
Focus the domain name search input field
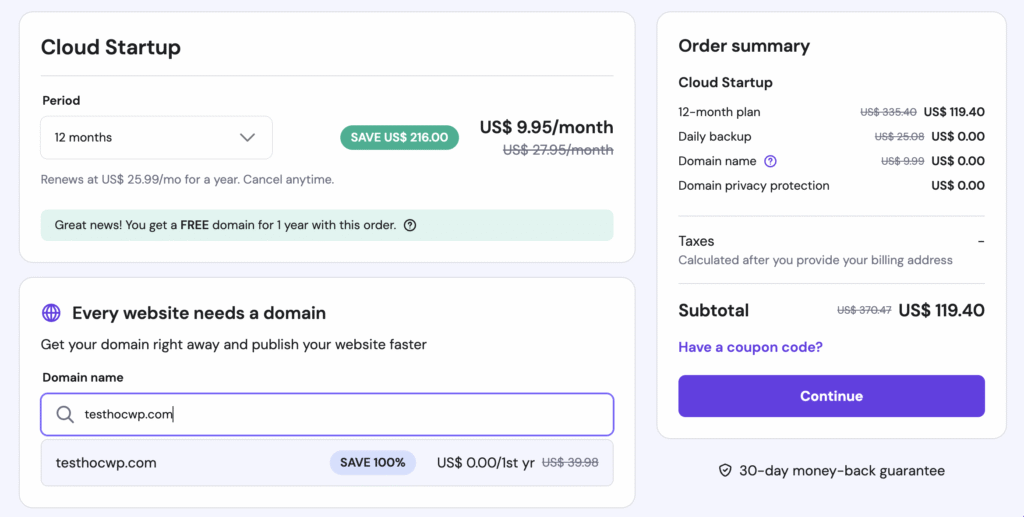pos(340,414)
